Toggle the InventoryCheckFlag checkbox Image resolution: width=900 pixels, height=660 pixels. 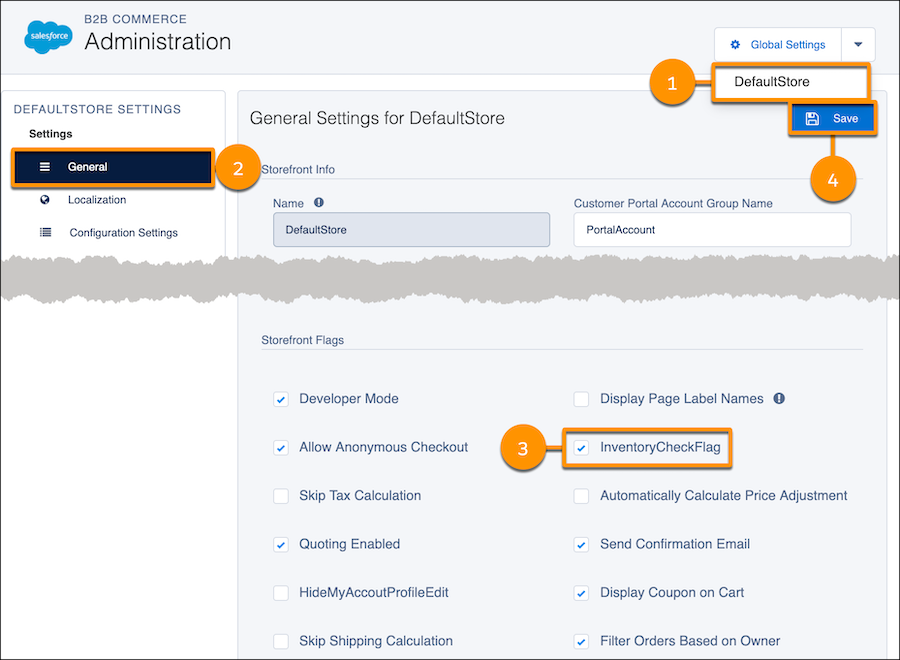point(582,448)
